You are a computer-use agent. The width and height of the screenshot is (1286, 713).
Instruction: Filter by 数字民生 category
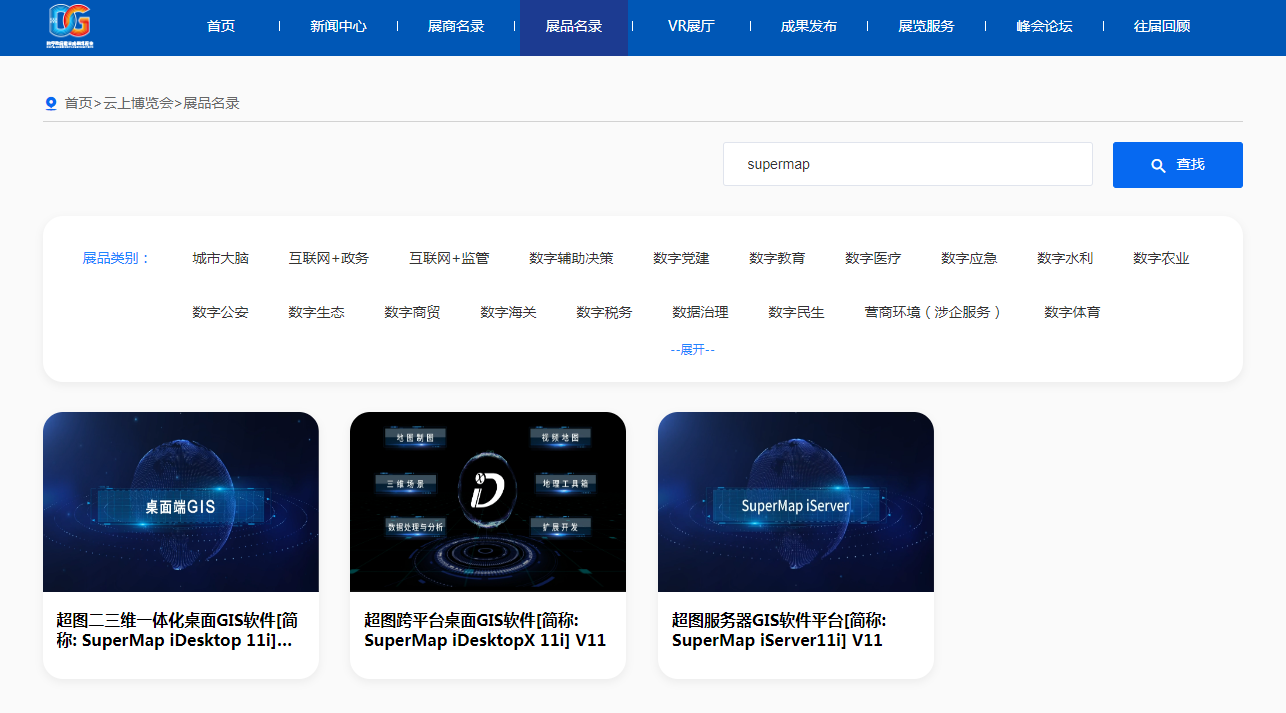coord(796,312)
